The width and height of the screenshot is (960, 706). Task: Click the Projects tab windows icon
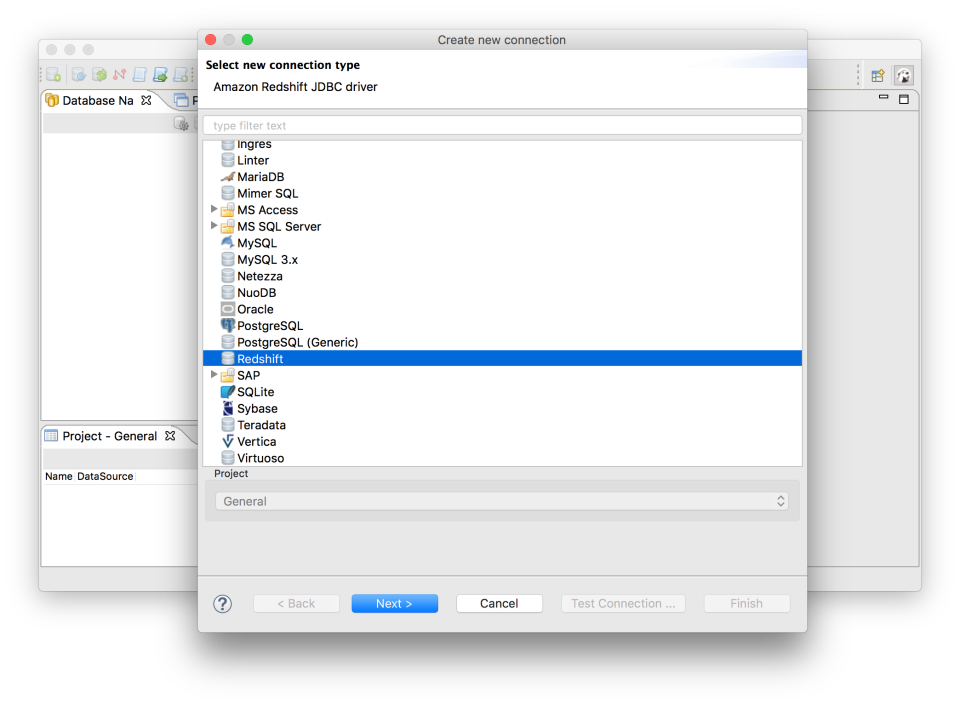(181, 100)
